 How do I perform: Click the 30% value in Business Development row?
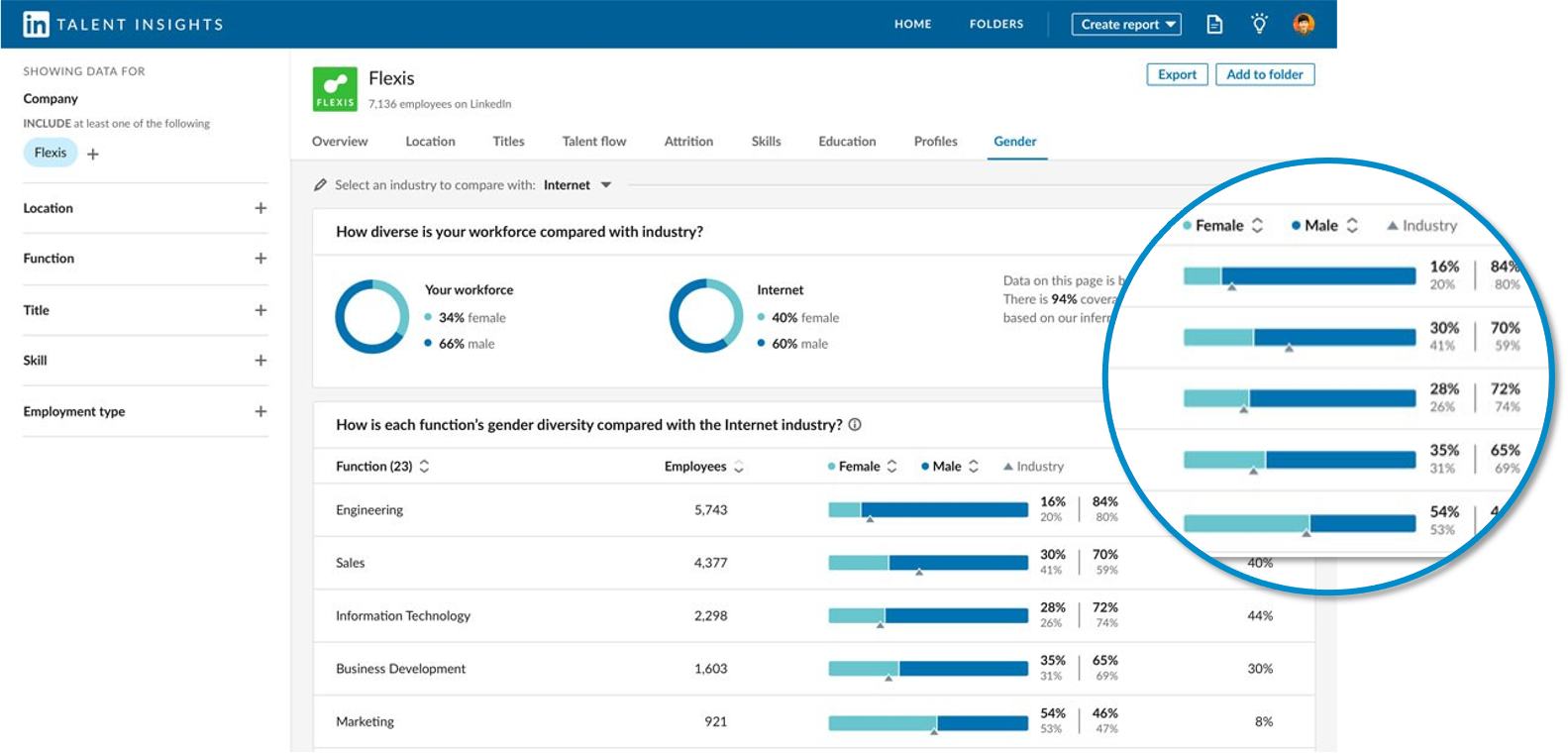1260,669
